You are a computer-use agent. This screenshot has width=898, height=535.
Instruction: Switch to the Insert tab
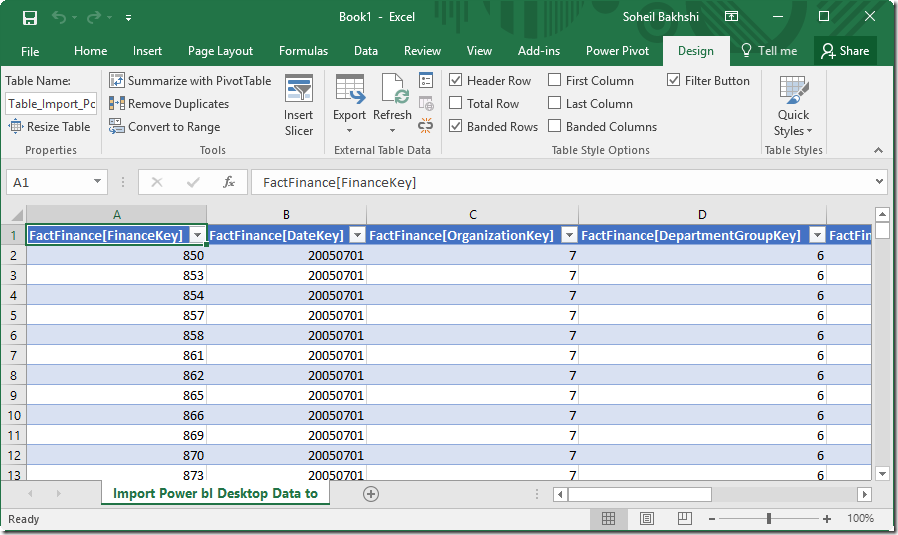(x=147, y=51)
